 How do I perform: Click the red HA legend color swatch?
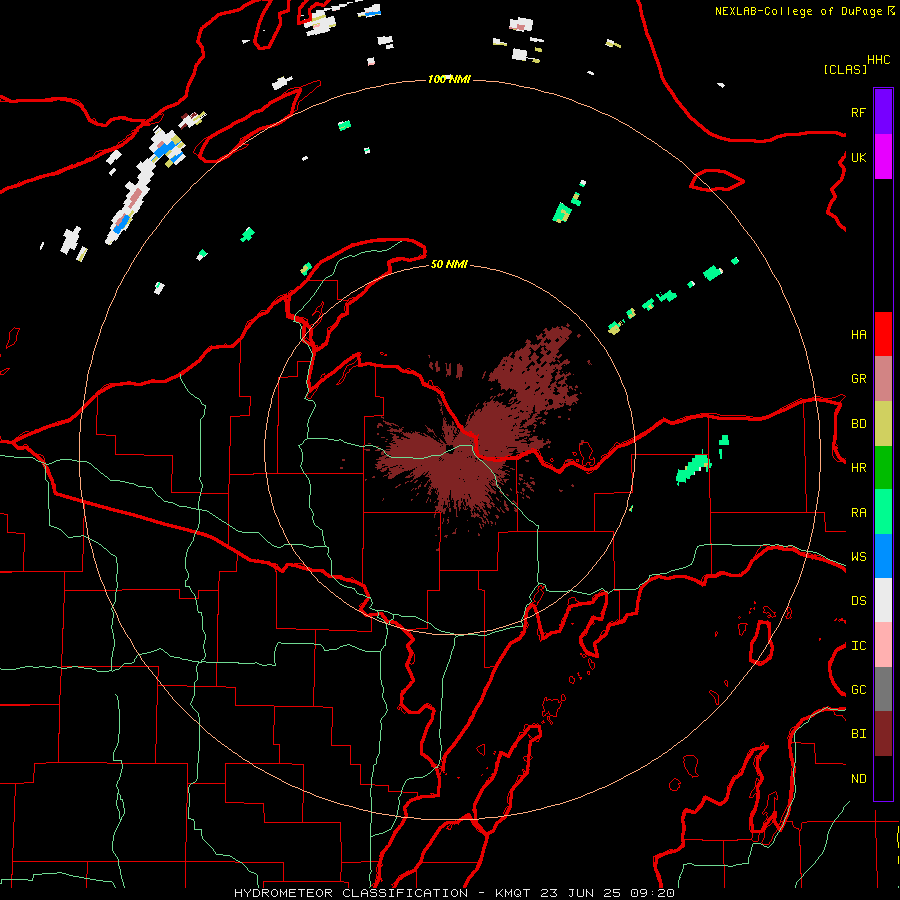pyautogui.click(x=883, y=334)
